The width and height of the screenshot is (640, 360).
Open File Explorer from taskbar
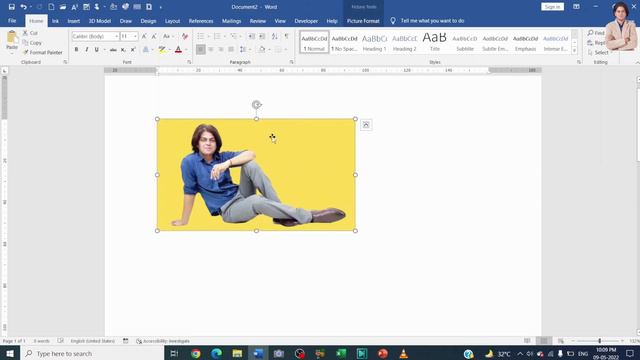click(x=237, y=353)
